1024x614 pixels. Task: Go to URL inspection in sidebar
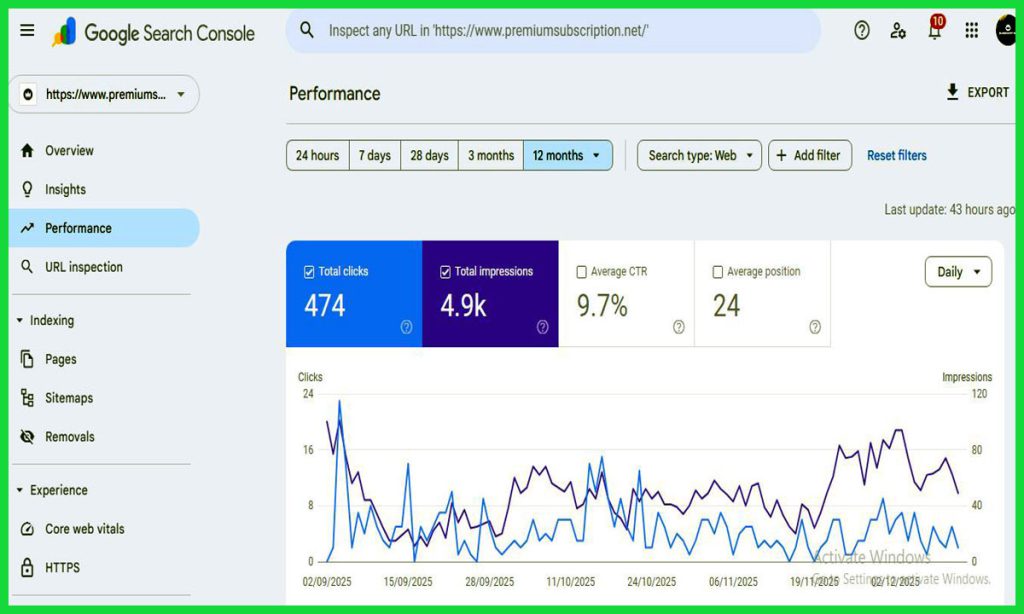[84, 267]
